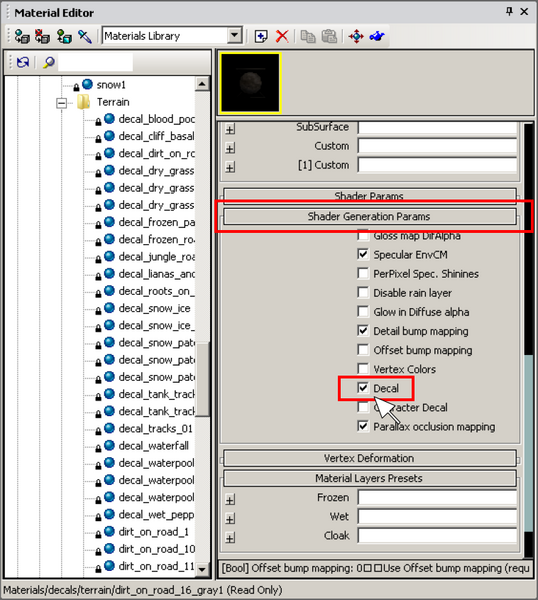Click the get material from selection icon
This screenshot has width=538, height=600.
pyautogui.click(x=64, y=36)
